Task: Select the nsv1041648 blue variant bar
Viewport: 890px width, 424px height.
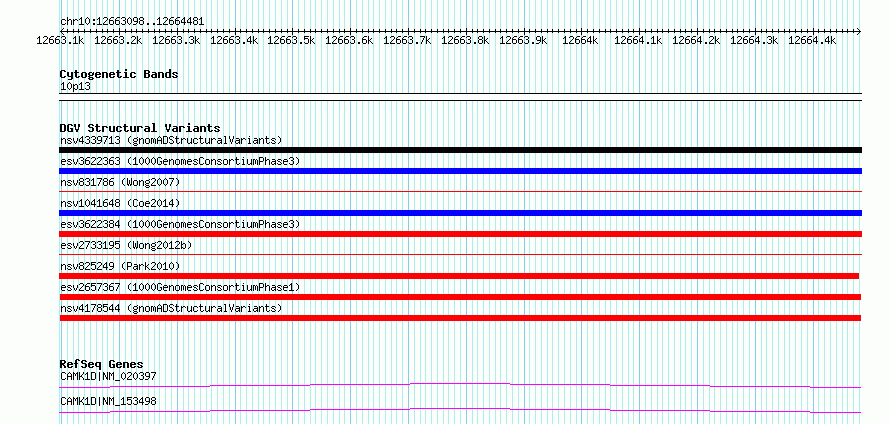Action: [x=460, y=213]
